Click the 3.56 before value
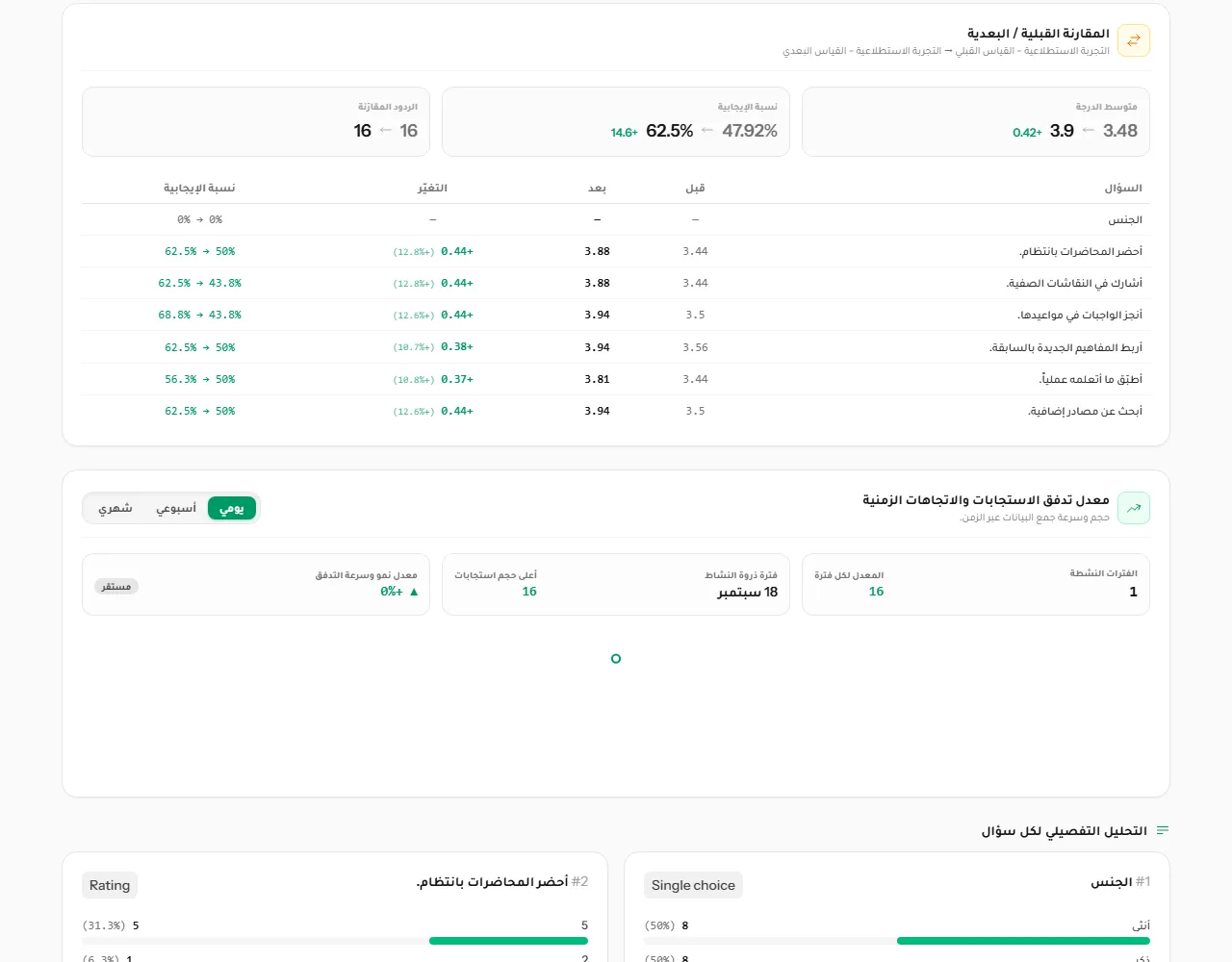This screenshot has height=962, width=1232. pos(695,347)
